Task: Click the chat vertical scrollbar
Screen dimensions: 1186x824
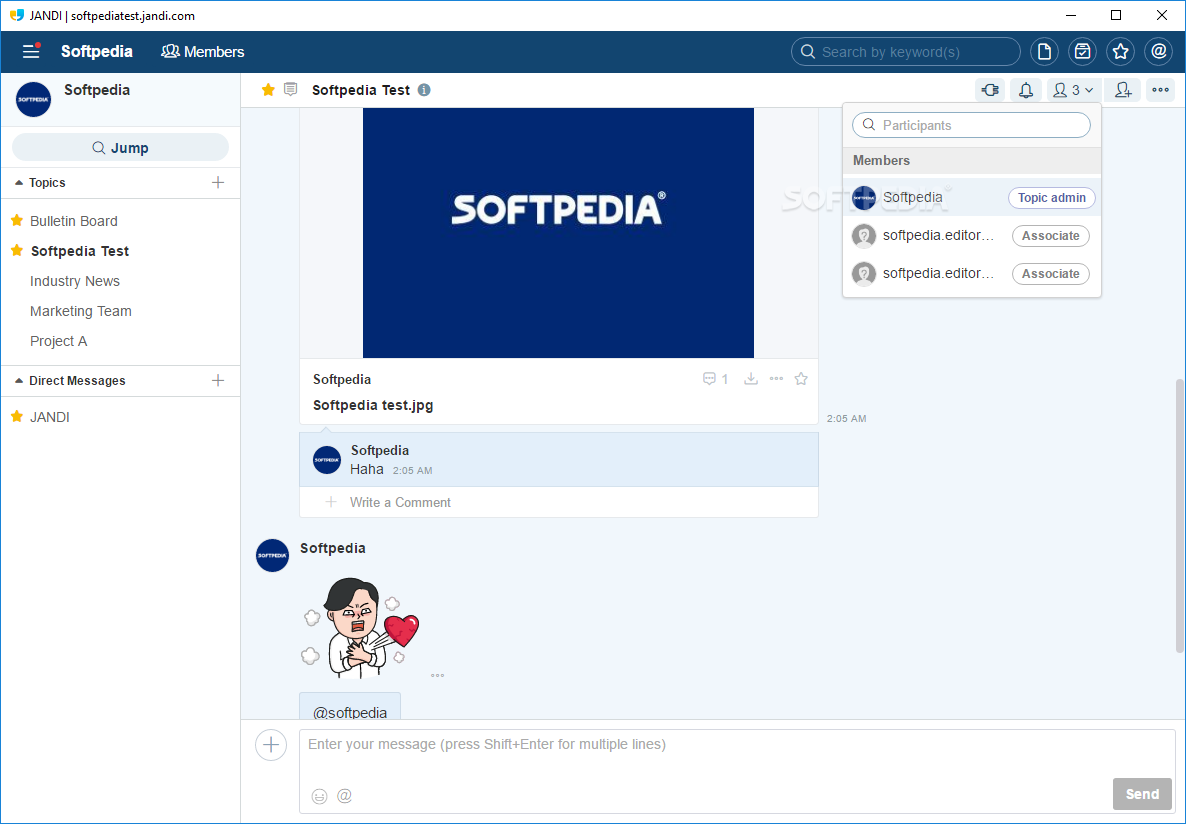Action: tap(1179, 515)
